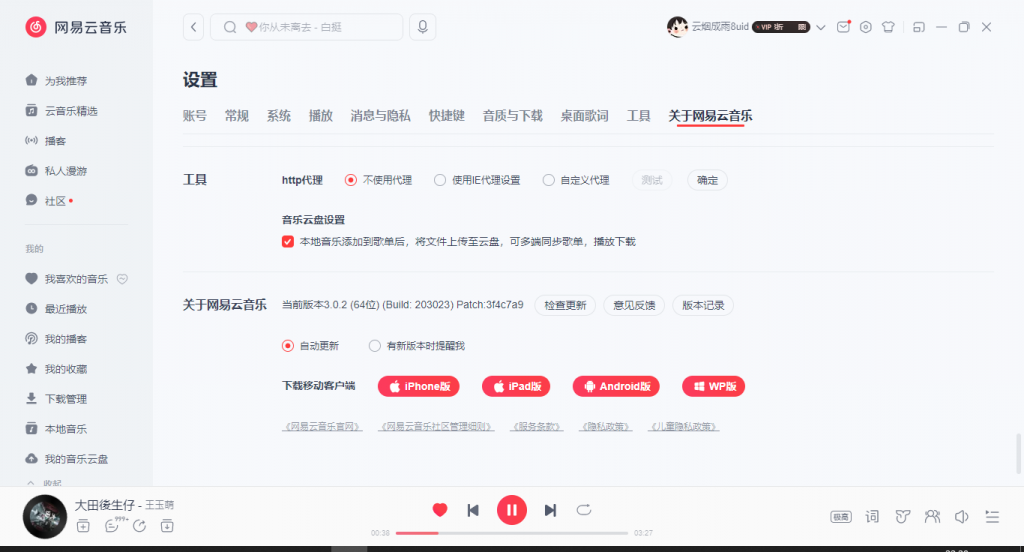The width and height of the screenshot is (1024, 552).
Task: Open 云音乐精选 in sidebar
Action: pos(62,111)
